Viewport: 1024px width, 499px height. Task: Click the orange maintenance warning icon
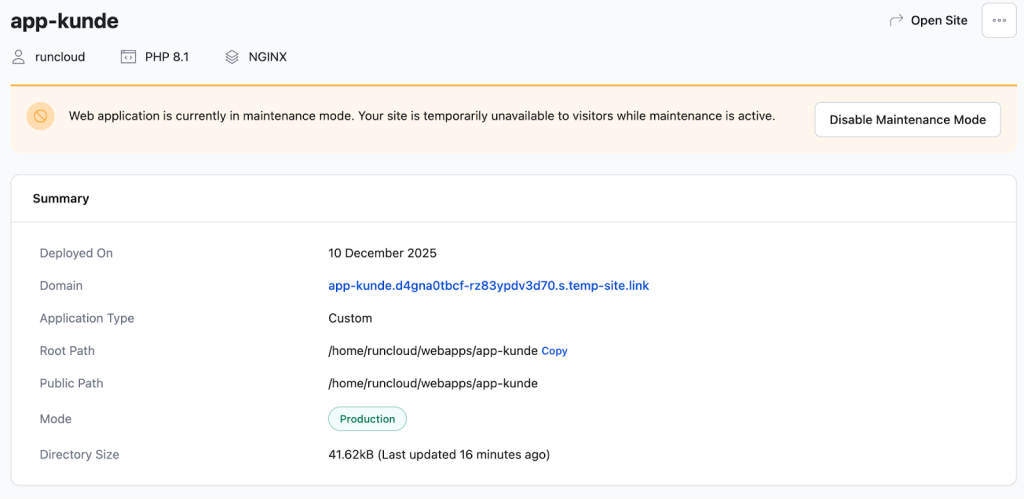pyautogui.click(x=40, y=117)
